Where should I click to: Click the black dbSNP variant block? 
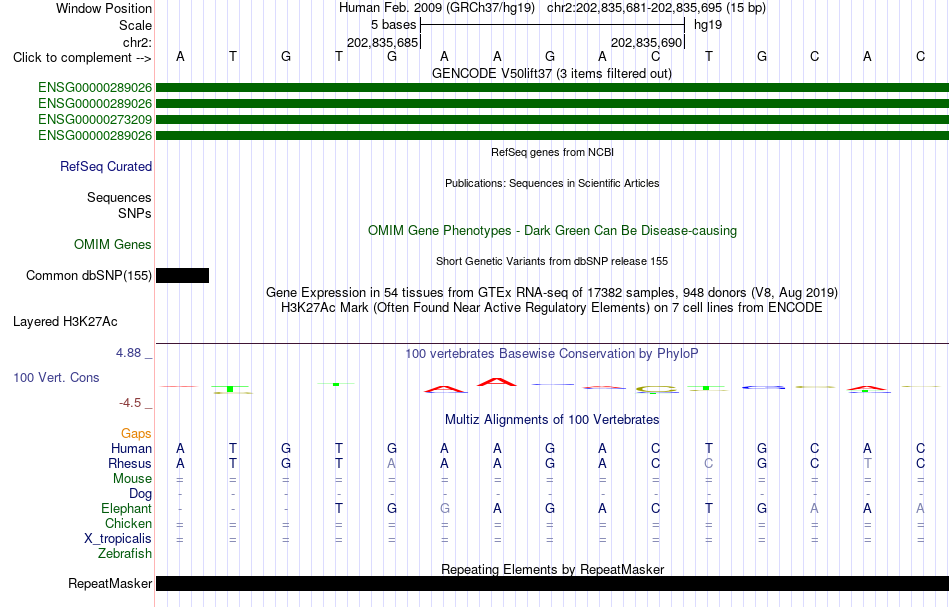(x=182, y=276)
